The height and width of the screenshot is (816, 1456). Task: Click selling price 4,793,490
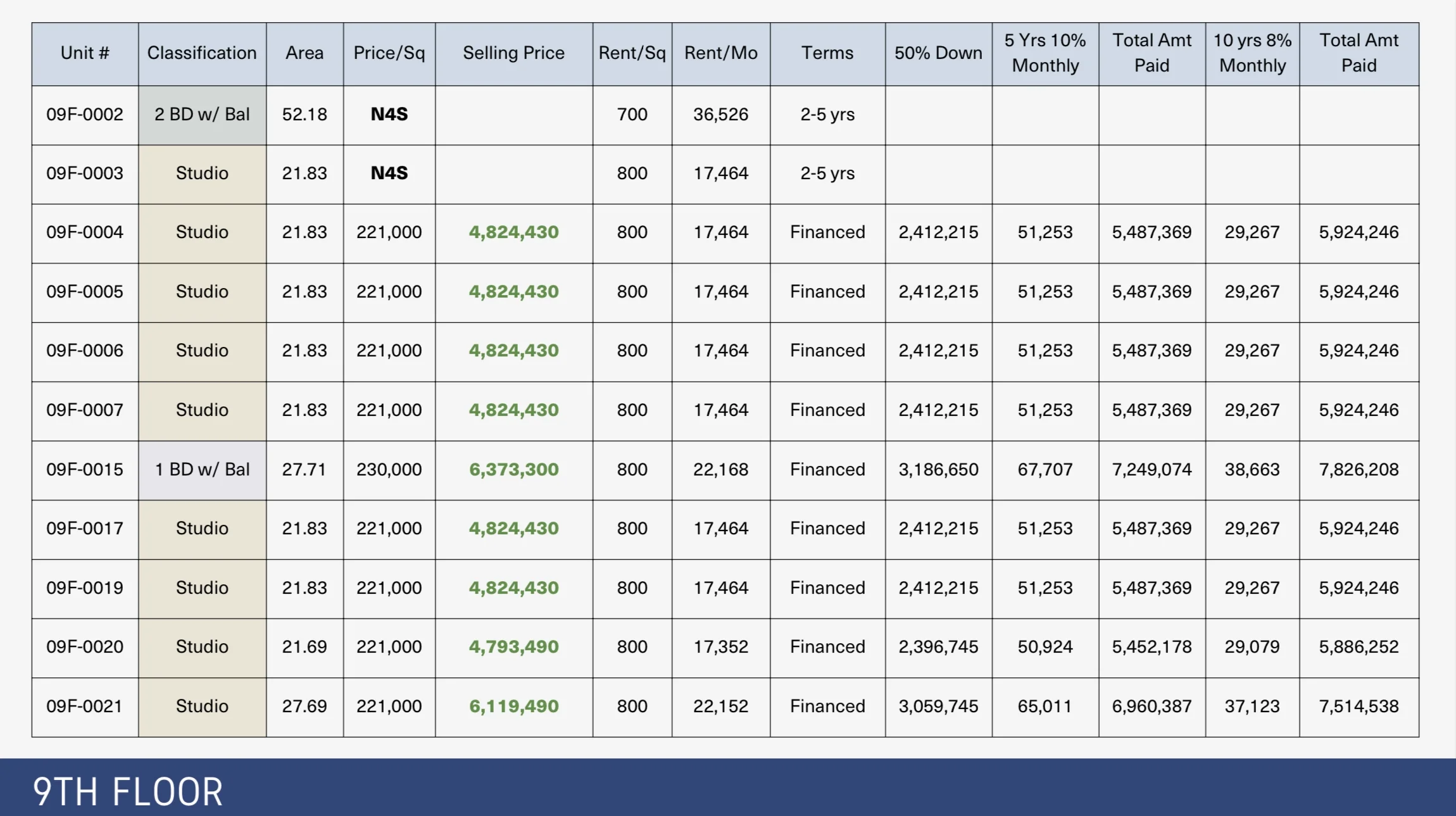click(x=513, y=647)
